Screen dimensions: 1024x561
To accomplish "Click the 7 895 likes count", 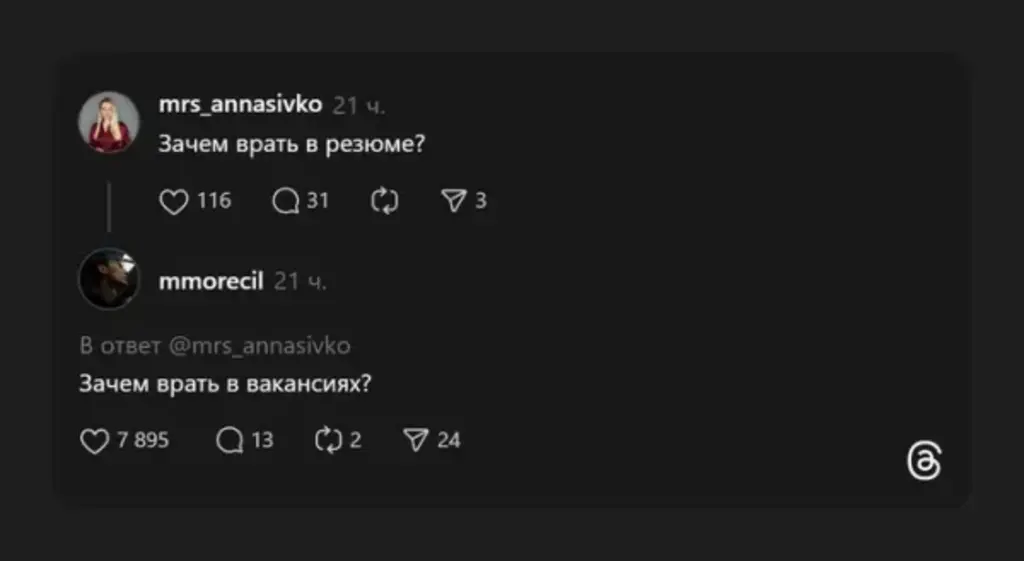I will pyautogui.click(x=143, y=440).
